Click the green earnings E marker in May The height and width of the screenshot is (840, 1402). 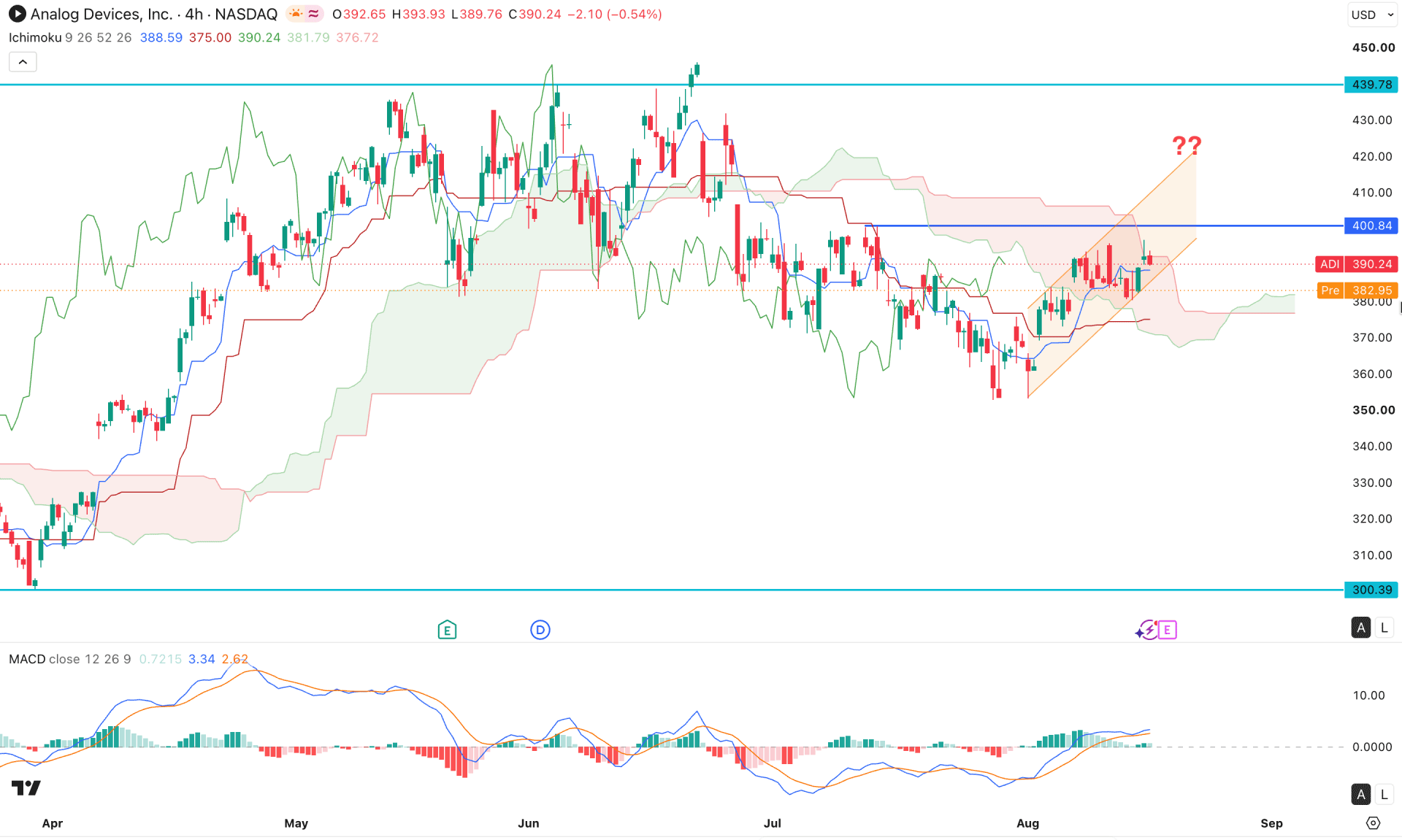tap(447, 630)
